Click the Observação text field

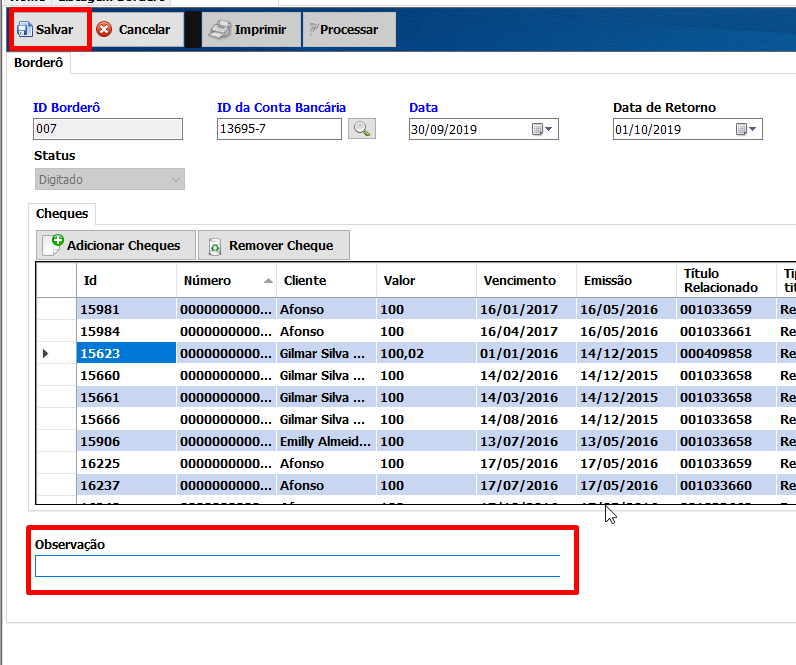pos(297,566)
